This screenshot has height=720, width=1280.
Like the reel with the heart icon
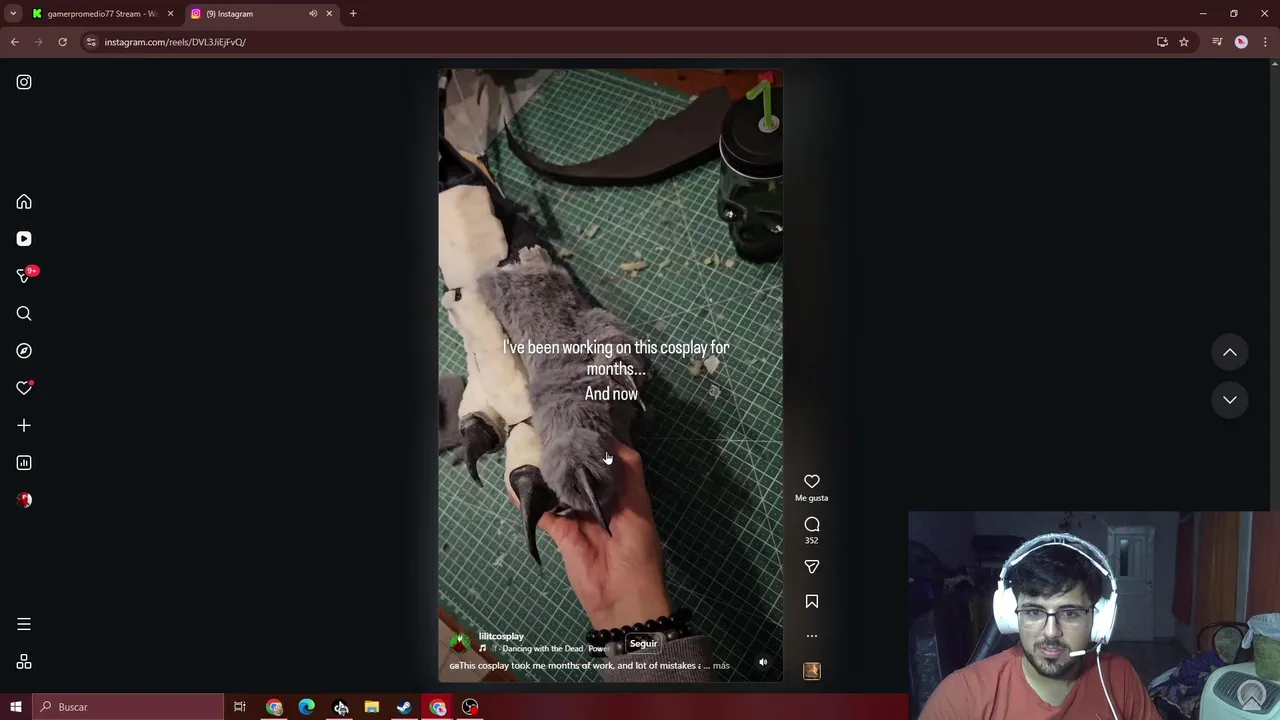click(x=812, y=482)
